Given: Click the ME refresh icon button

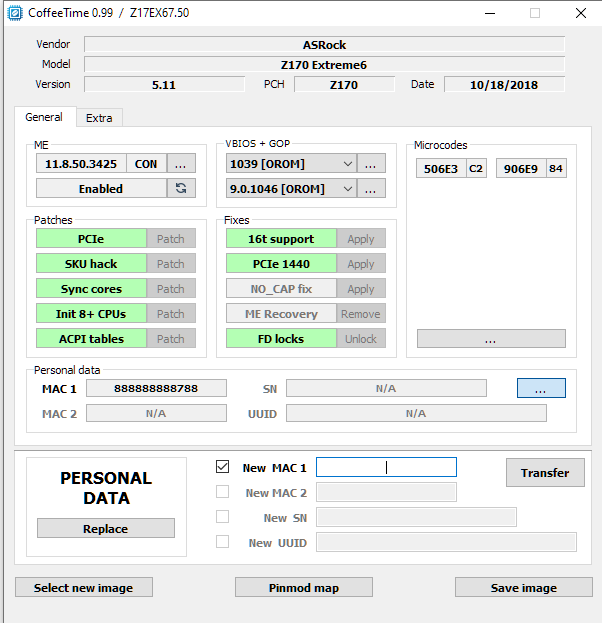Looking at the screenshot, I should 181,188.
